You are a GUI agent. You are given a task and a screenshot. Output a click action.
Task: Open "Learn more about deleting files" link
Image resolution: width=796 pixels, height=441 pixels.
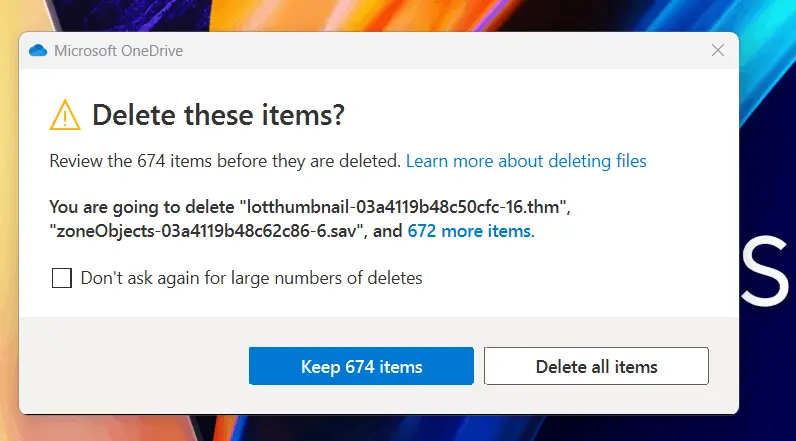click(x=526, y=160)
